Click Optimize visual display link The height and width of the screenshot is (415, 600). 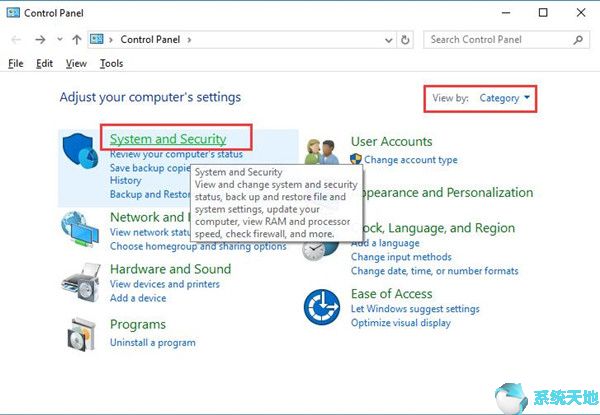tap(401, 323)
